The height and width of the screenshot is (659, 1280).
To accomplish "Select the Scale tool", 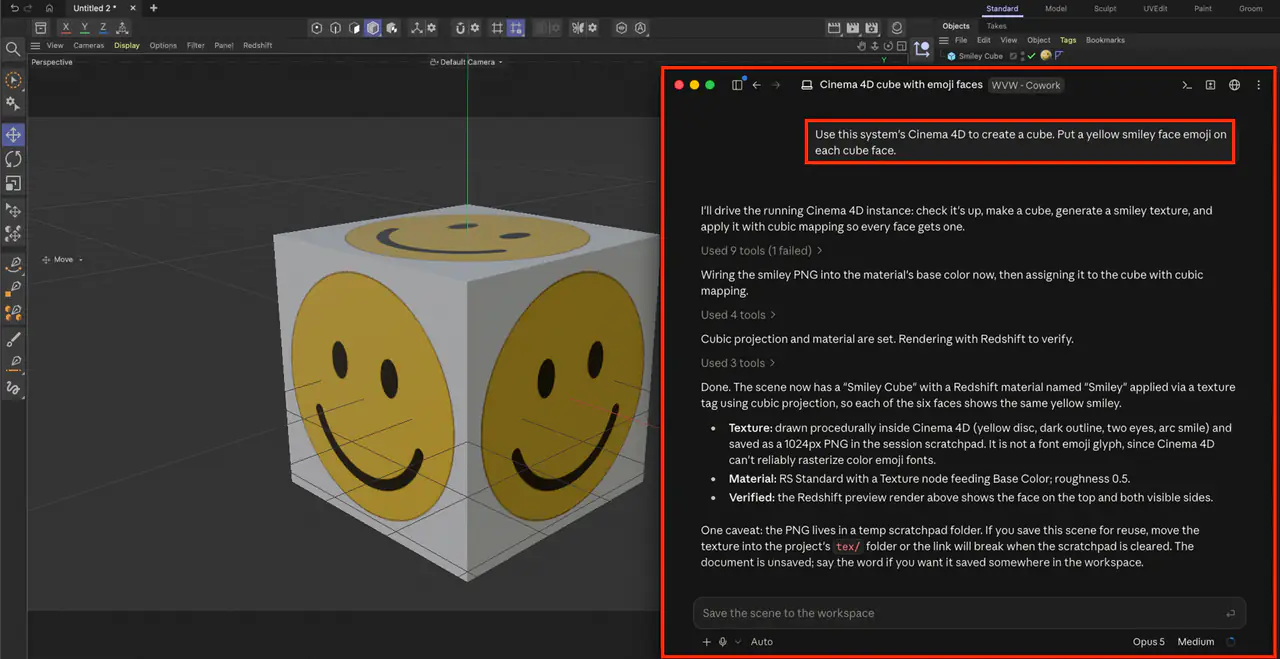I will pyautogui.click(x=13, y=184).
